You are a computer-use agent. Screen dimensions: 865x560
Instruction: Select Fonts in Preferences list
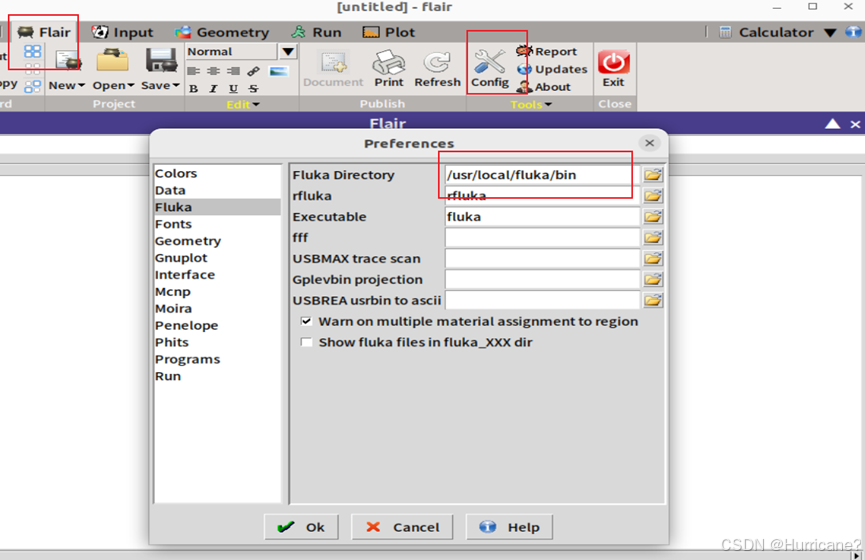tap(217, 224)
